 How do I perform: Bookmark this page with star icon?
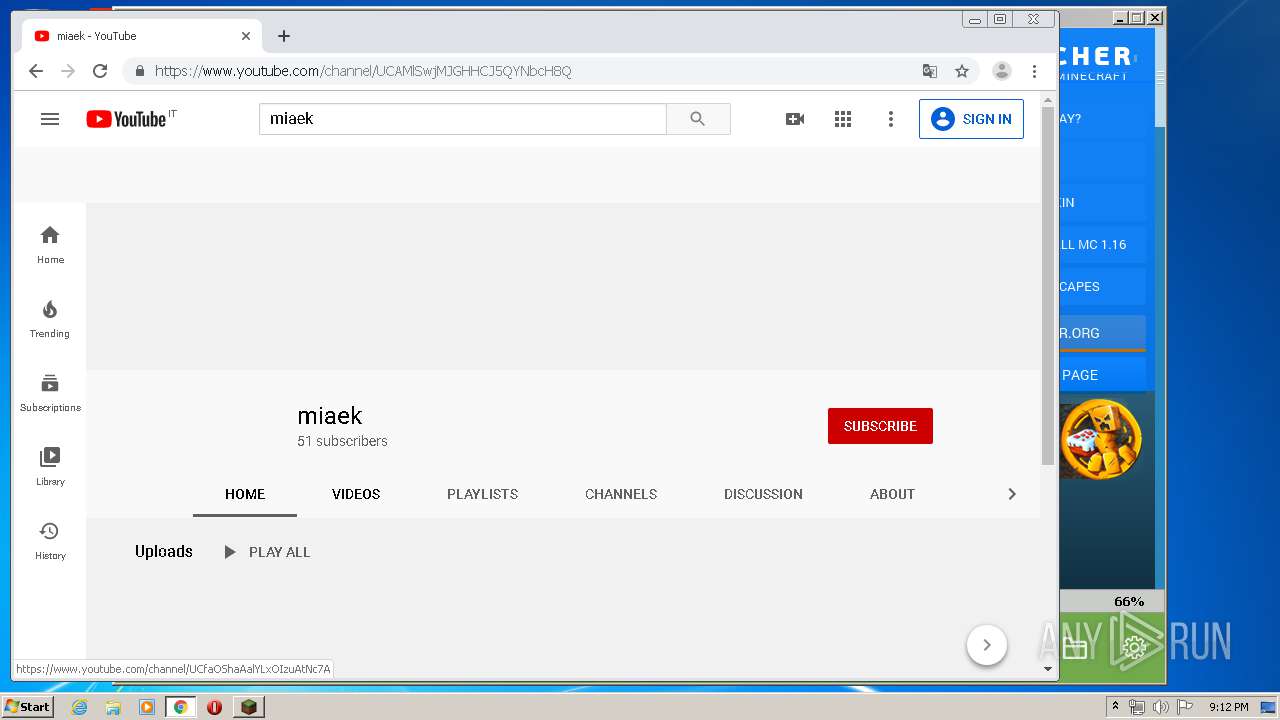click(962, 71)
